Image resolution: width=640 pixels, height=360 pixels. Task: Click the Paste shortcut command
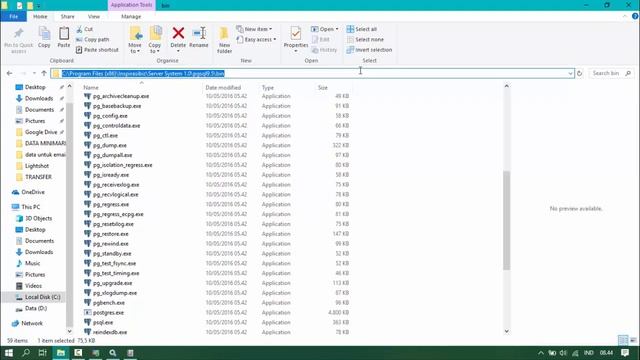tap(97, 50)
